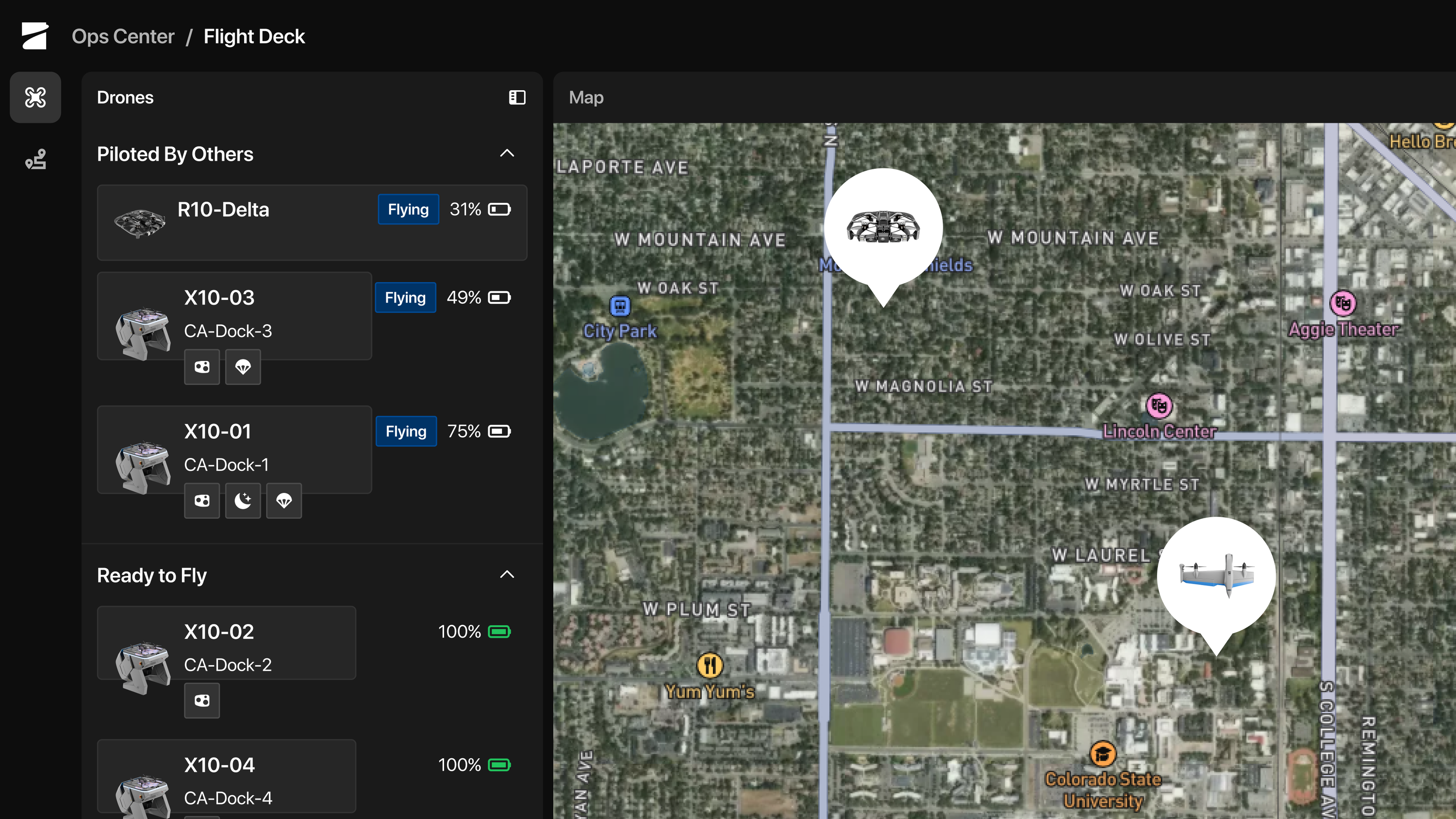Click the 75% battery value
Screen dimensions: 1456x819
[x=463, y=431]
